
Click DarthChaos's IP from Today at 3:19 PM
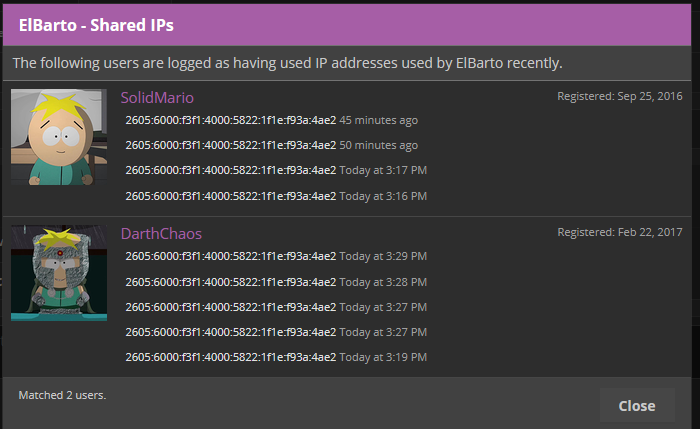pyautogui.click(x=231, y=357)
